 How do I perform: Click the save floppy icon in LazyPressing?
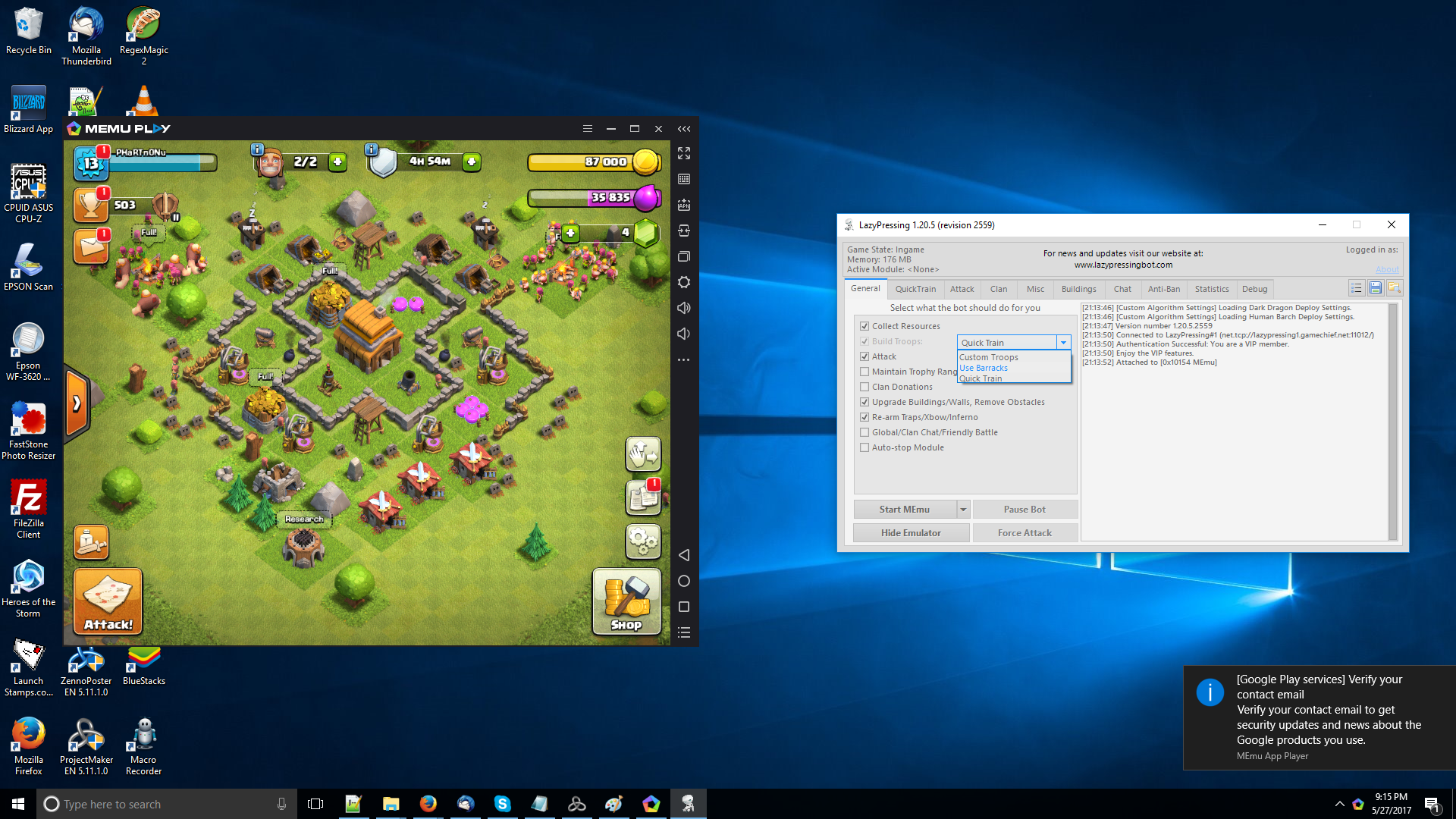(1375, 288)
